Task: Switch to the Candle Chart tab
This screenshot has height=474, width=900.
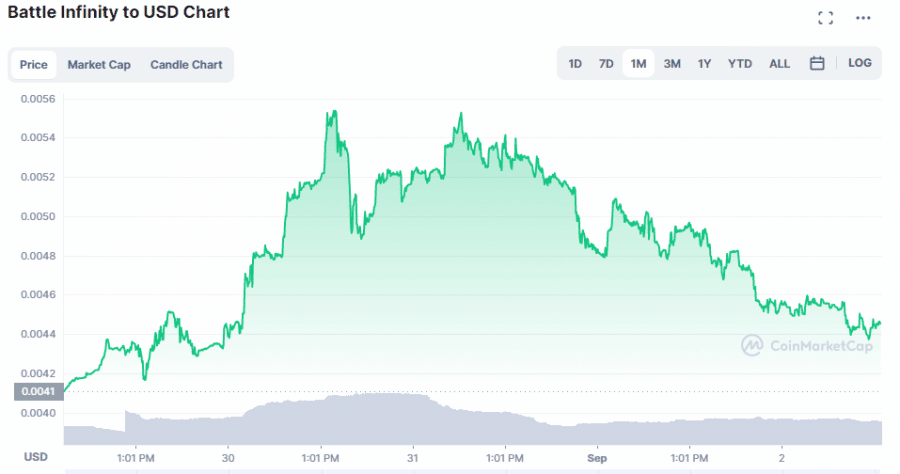Action: tap(186, 65)
